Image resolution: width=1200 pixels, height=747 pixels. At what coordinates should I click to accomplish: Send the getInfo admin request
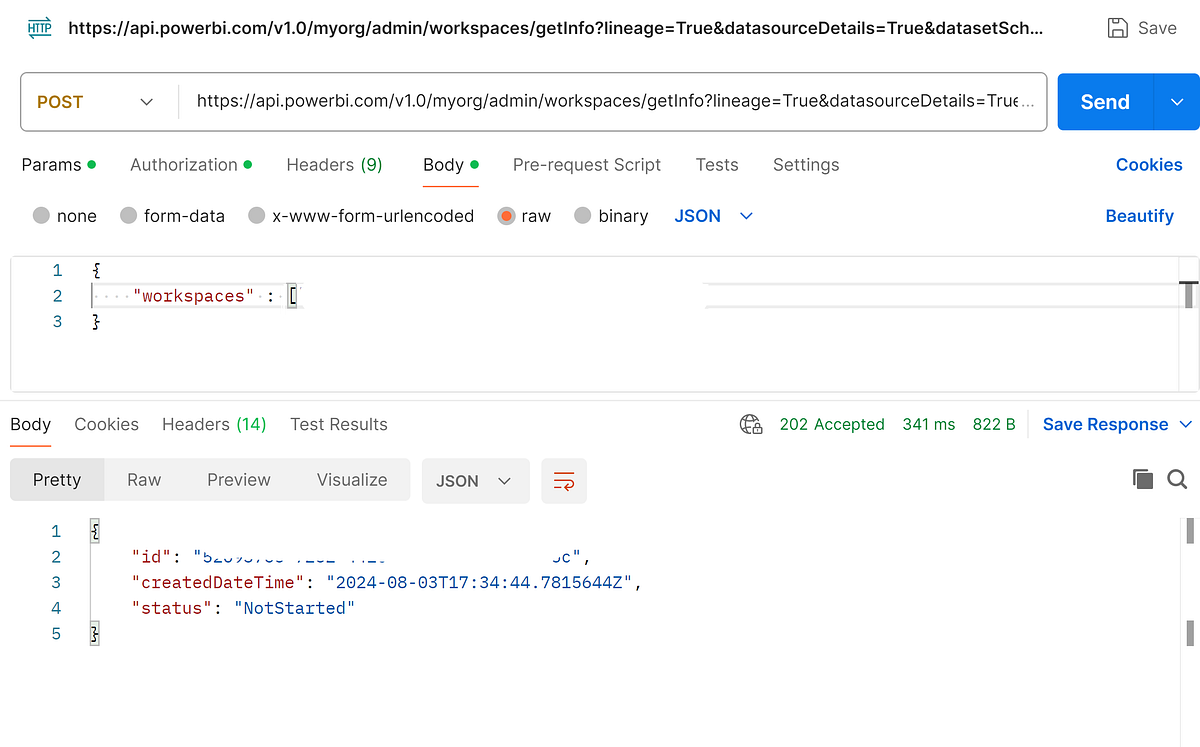1104,101
